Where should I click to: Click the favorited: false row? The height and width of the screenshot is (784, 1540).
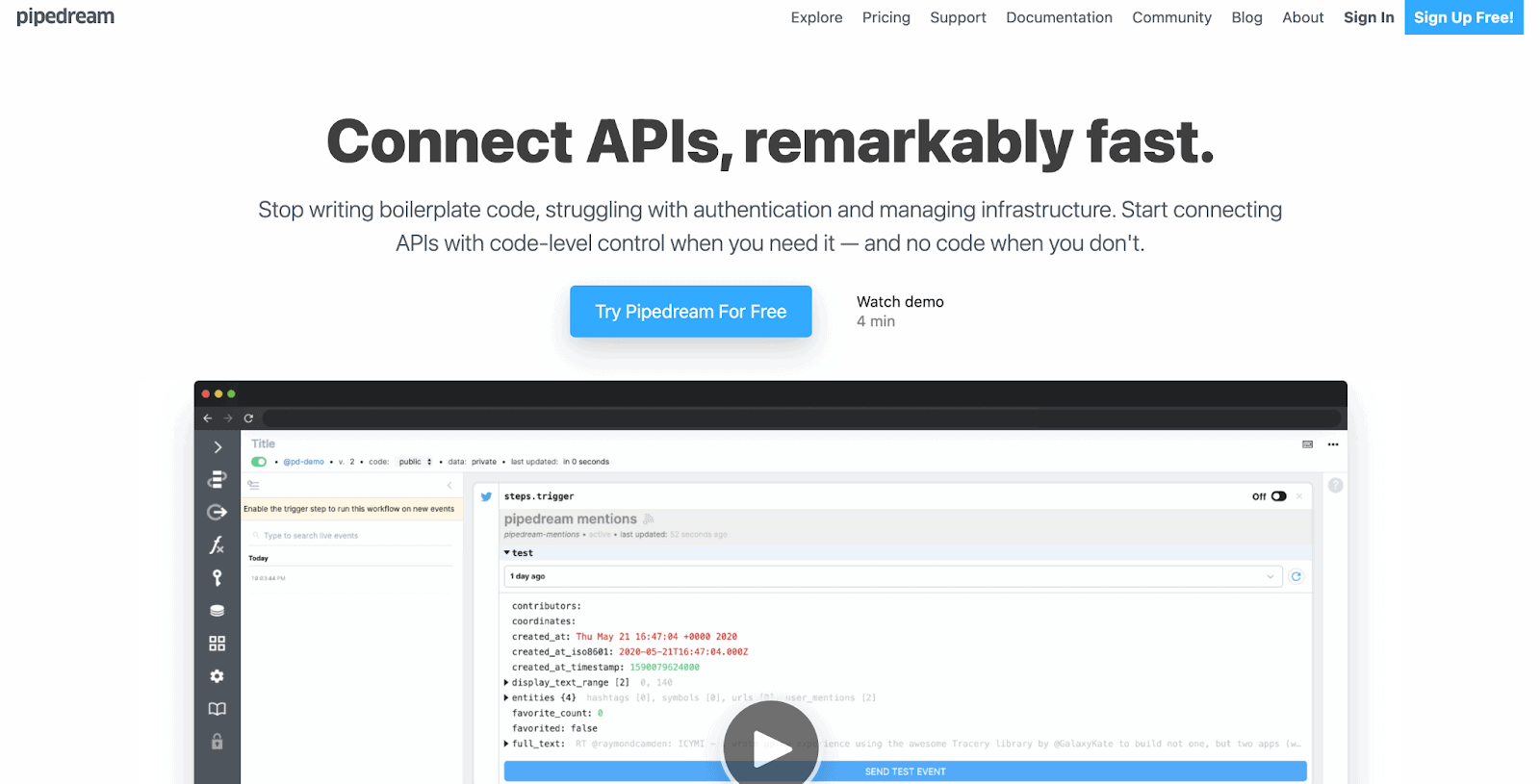click(554, 729)
